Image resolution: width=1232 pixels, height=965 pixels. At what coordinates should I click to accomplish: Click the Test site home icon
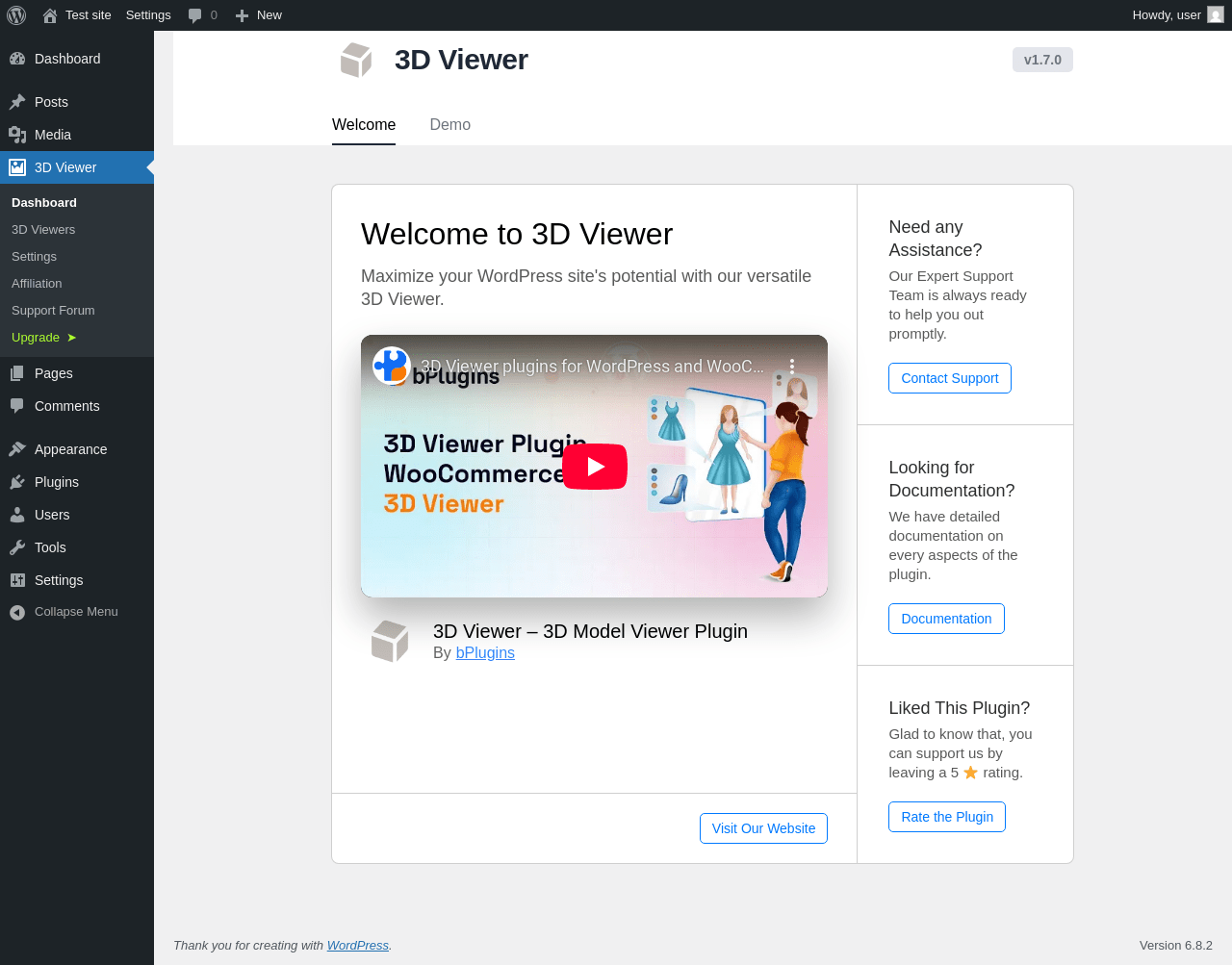pyautogui.click(x=50, y=15)
